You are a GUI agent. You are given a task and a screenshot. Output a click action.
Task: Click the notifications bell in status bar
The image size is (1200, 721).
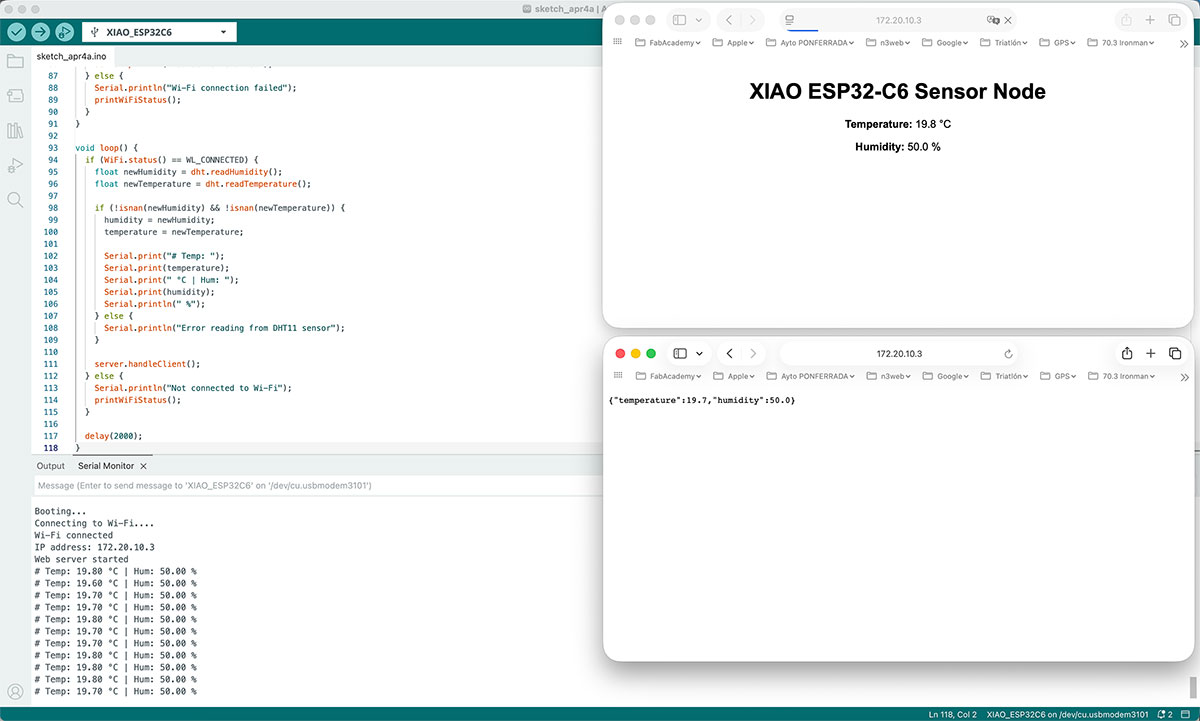tap(1163, 714)
